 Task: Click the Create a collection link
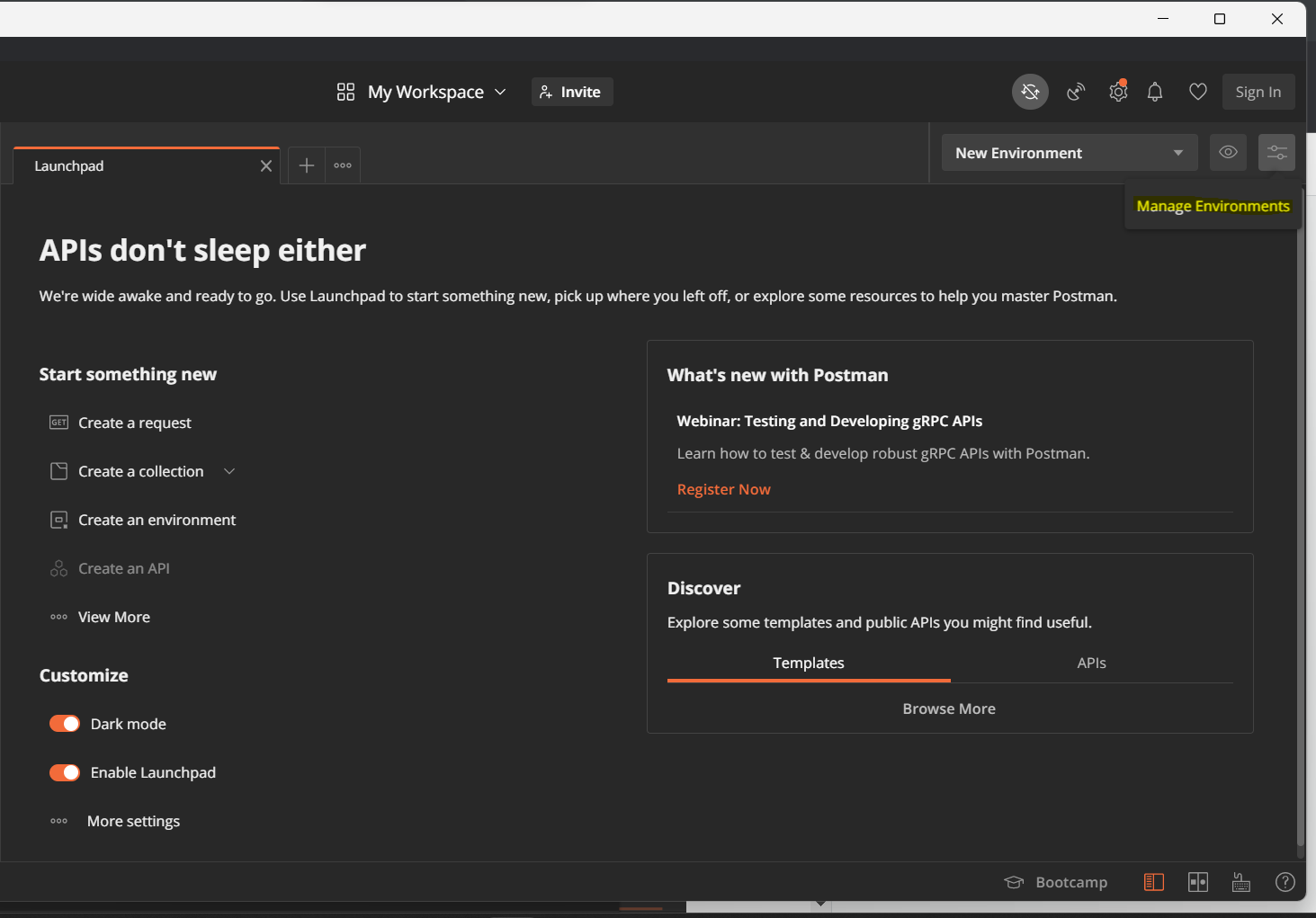point(141,471)
